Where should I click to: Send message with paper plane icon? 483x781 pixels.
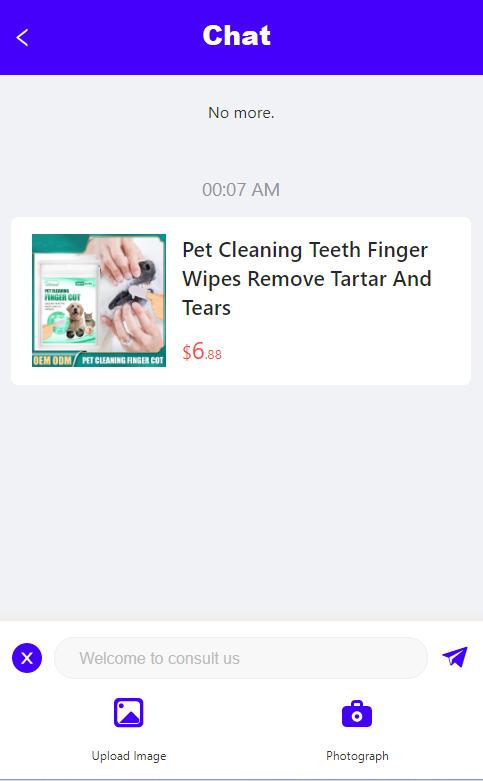[x=455, y=657]
